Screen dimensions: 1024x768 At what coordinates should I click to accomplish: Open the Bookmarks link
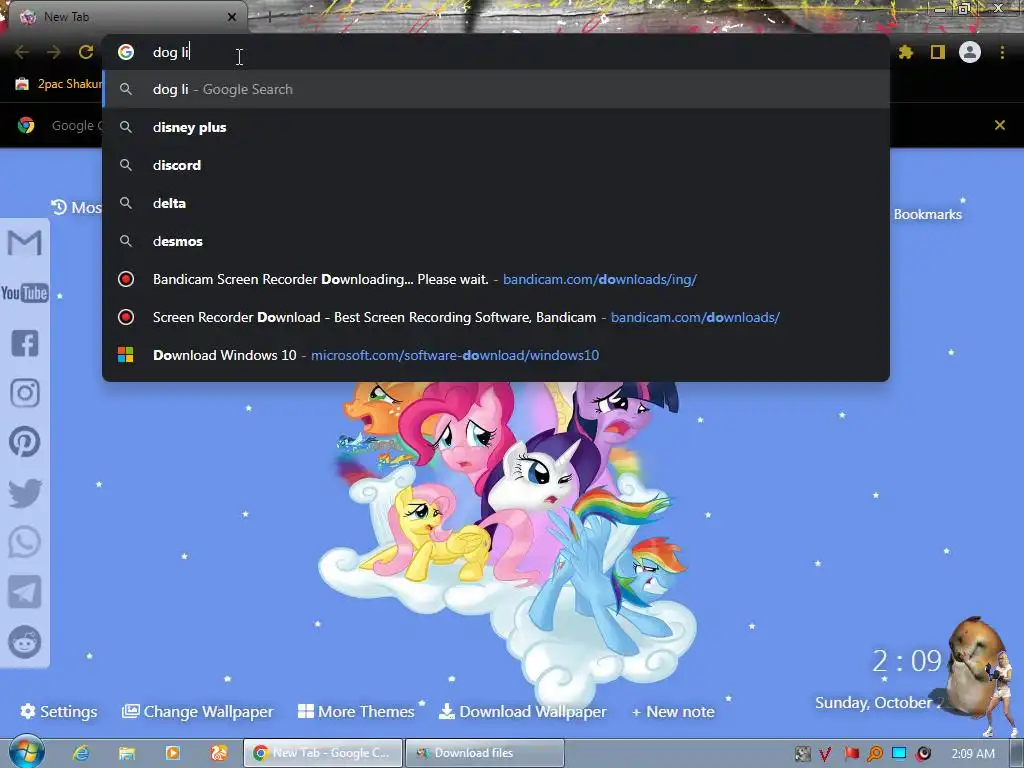(x=927, y=214)
